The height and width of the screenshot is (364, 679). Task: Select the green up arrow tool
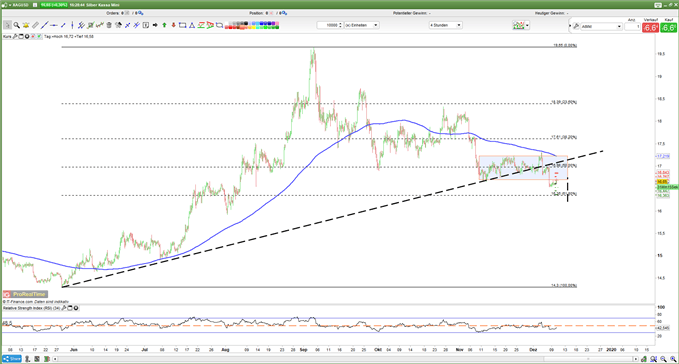(164, 25)
